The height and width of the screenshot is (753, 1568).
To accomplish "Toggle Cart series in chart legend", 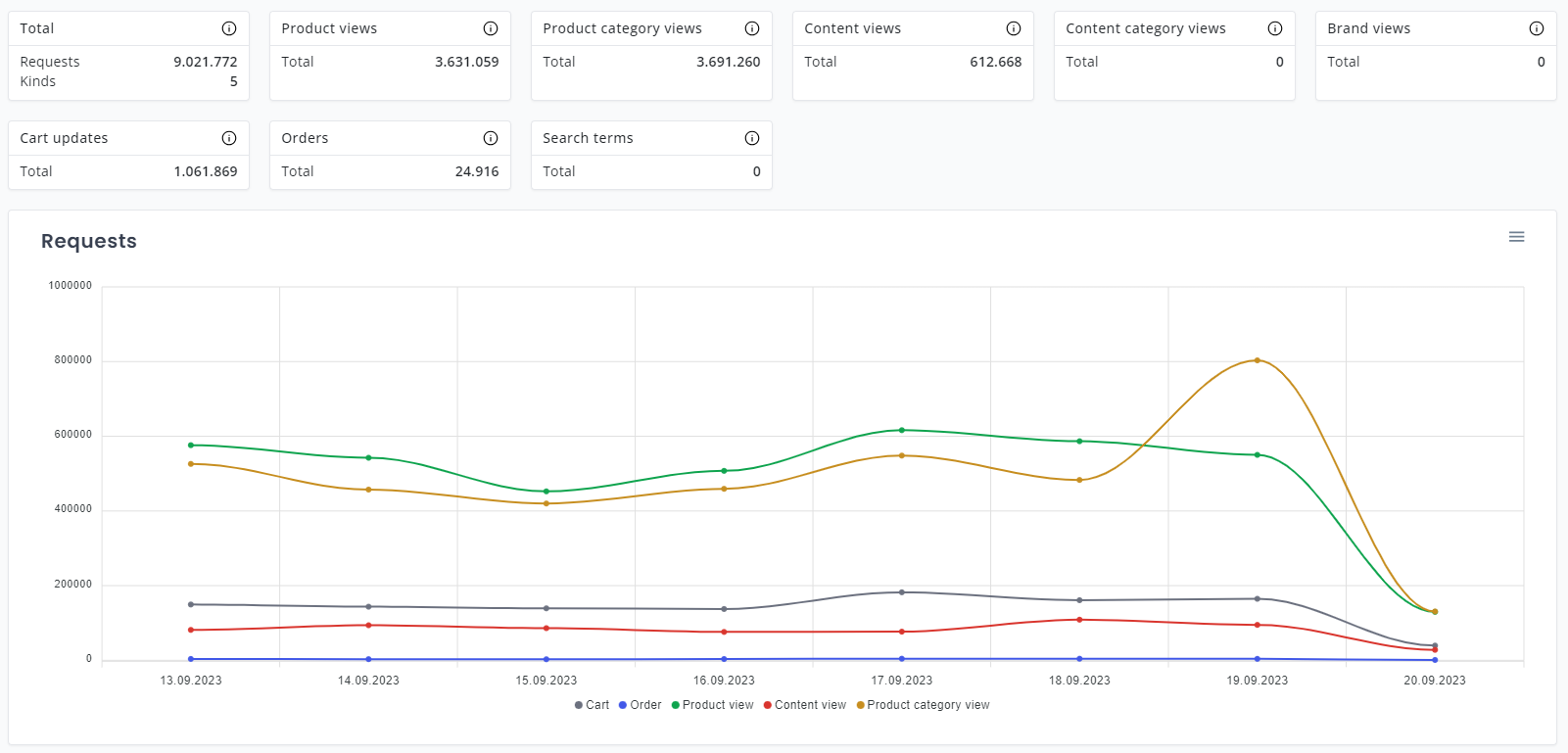I will coord(592,705).
